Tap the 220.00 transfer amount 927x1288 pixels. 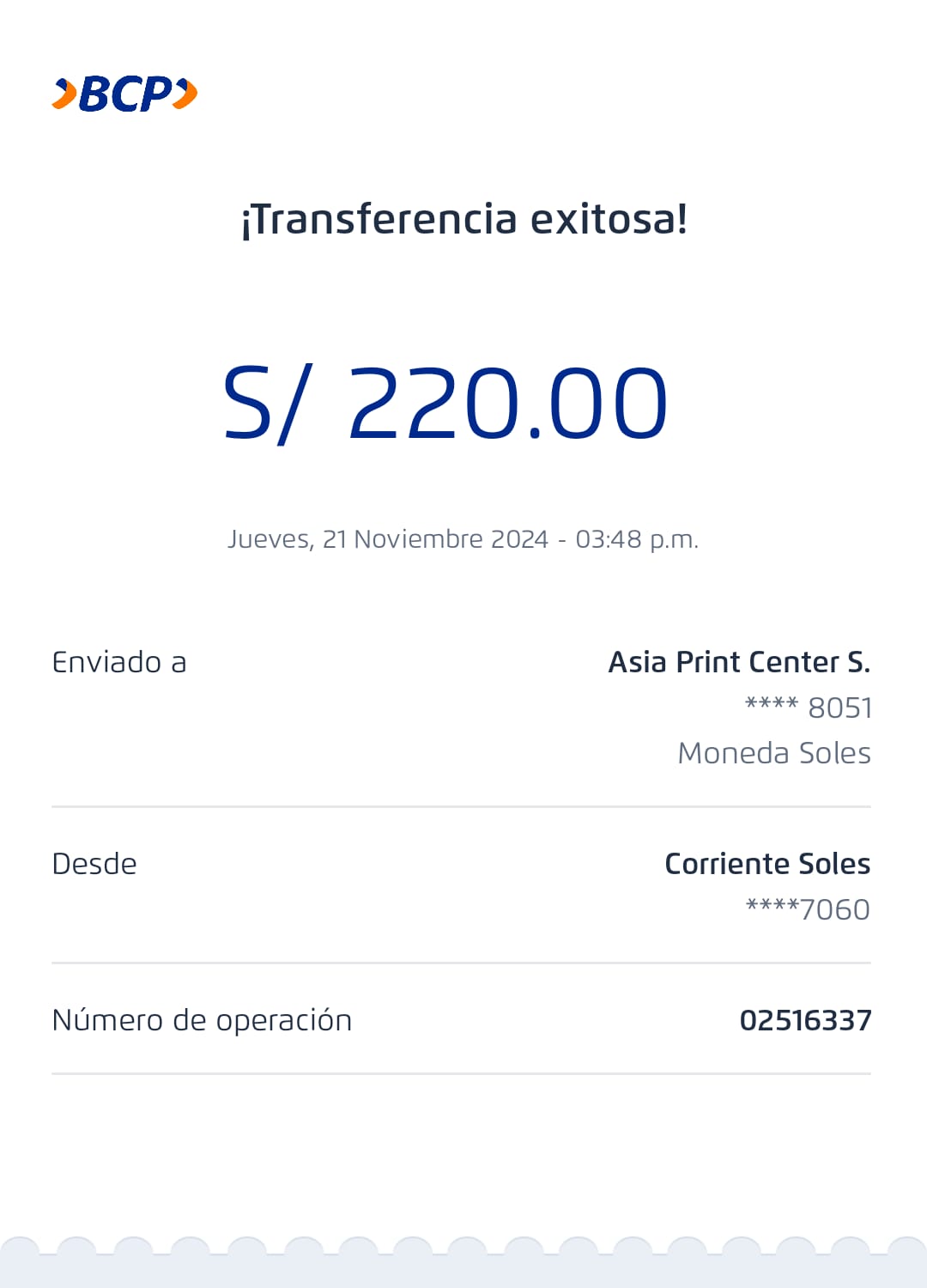click(x=506, y=404)
